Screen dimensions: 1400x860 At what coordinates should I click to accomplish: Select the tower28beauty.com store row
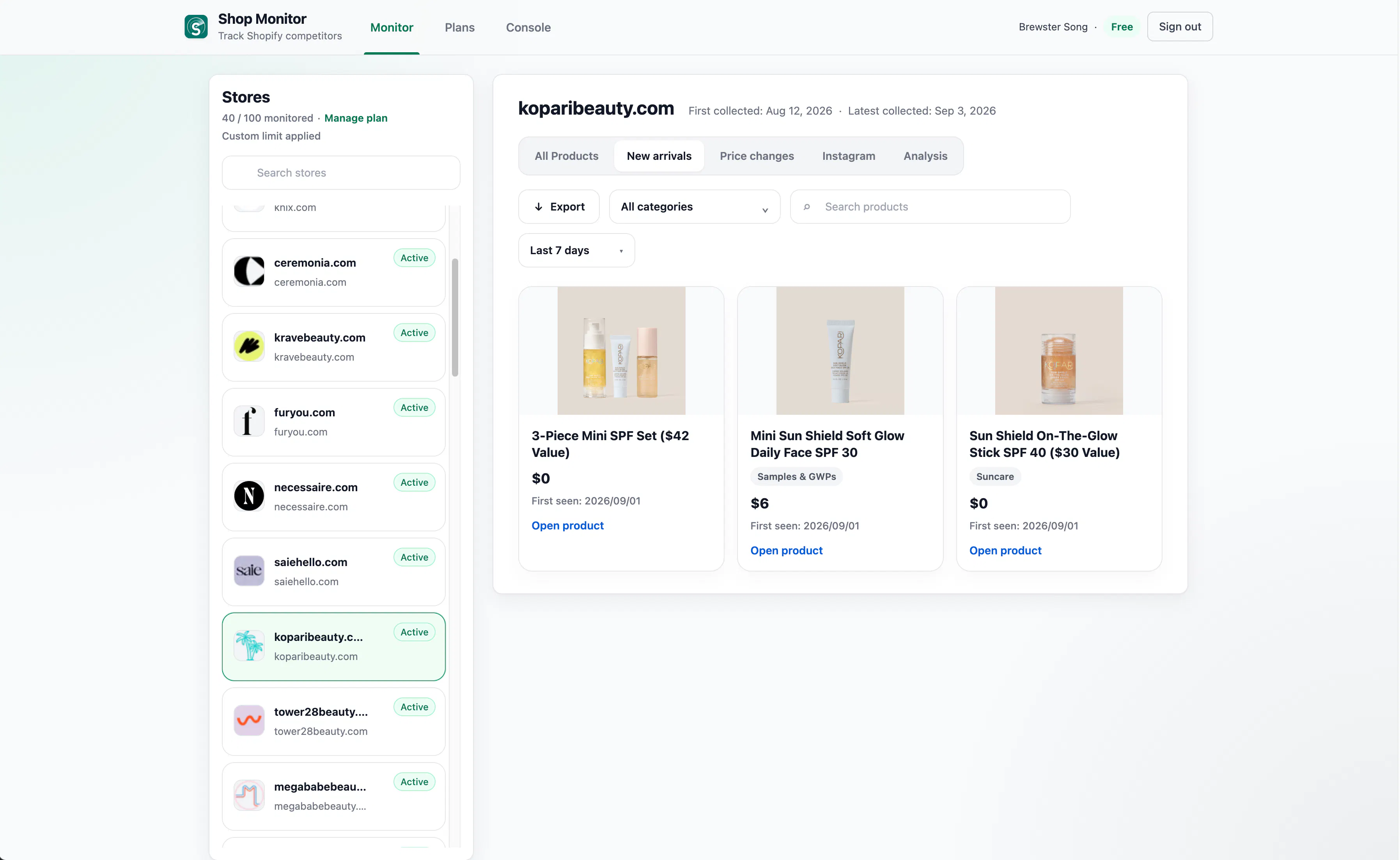pos(333,722)
